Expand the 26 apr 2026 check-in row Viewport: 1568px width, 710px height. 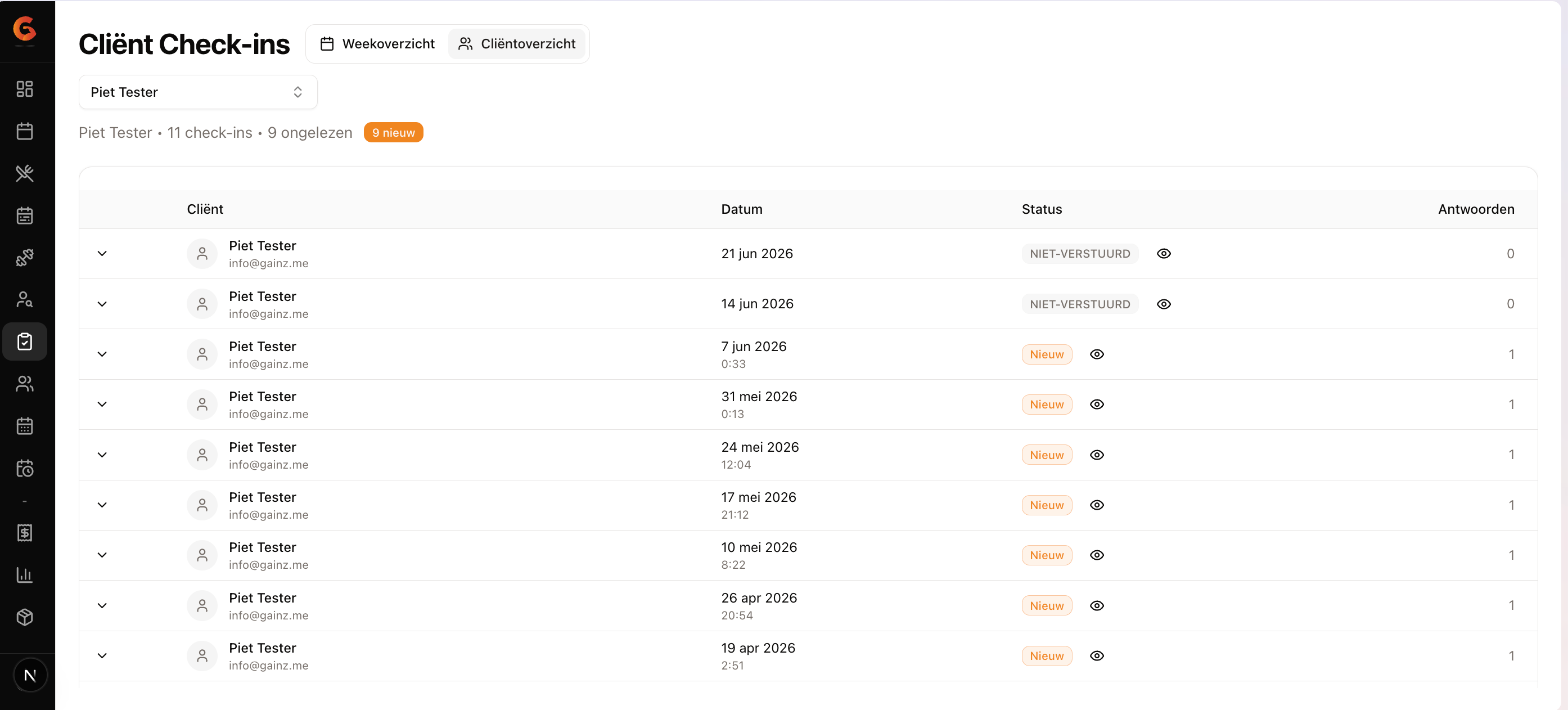(102, 605)
